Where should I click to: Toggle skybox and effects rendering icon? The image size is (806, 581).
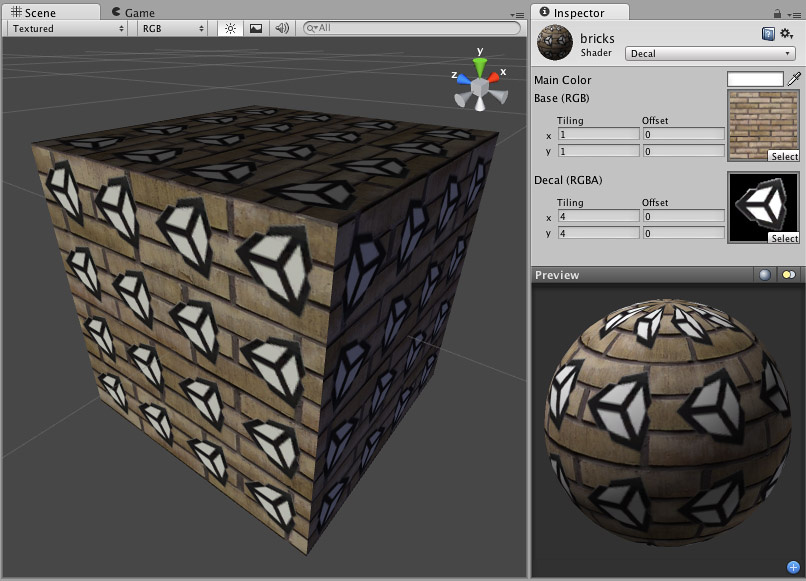click(254, 29)
